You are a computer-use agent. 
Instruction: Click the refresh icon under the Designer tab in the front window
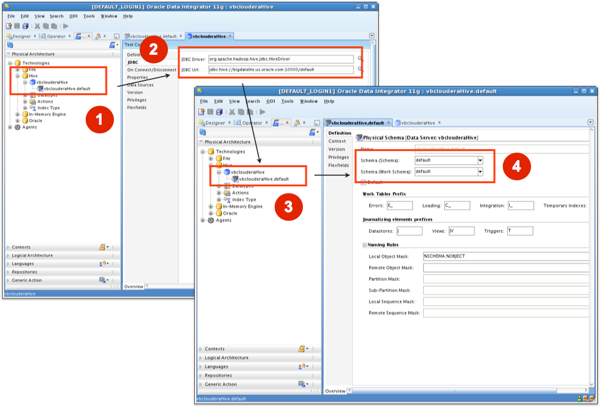[203, 132]
